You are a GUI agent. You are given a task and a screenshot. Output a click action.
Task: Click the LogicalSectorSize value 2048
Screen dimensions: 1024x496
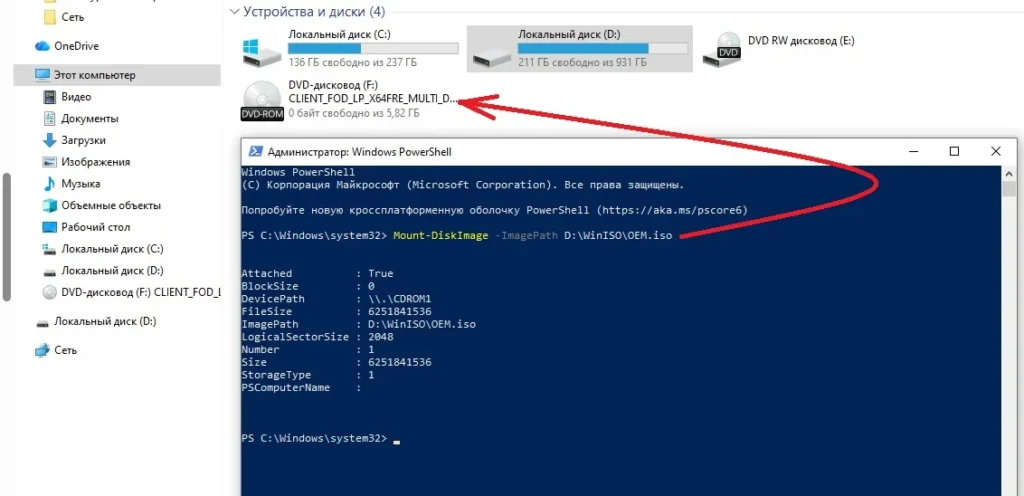[381, 337]
